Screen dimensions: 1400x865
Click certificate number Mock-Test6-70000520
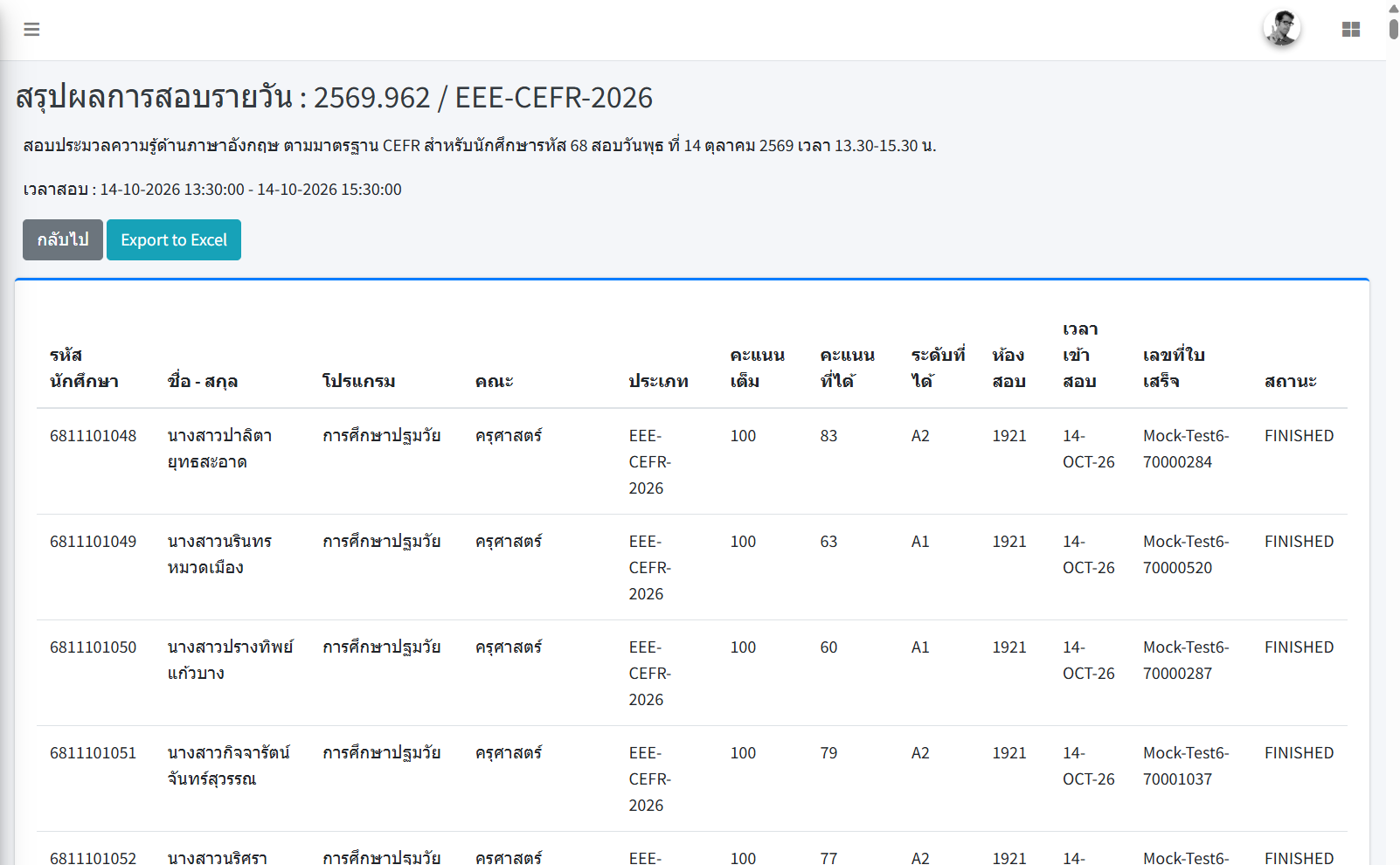point(1186,554)
